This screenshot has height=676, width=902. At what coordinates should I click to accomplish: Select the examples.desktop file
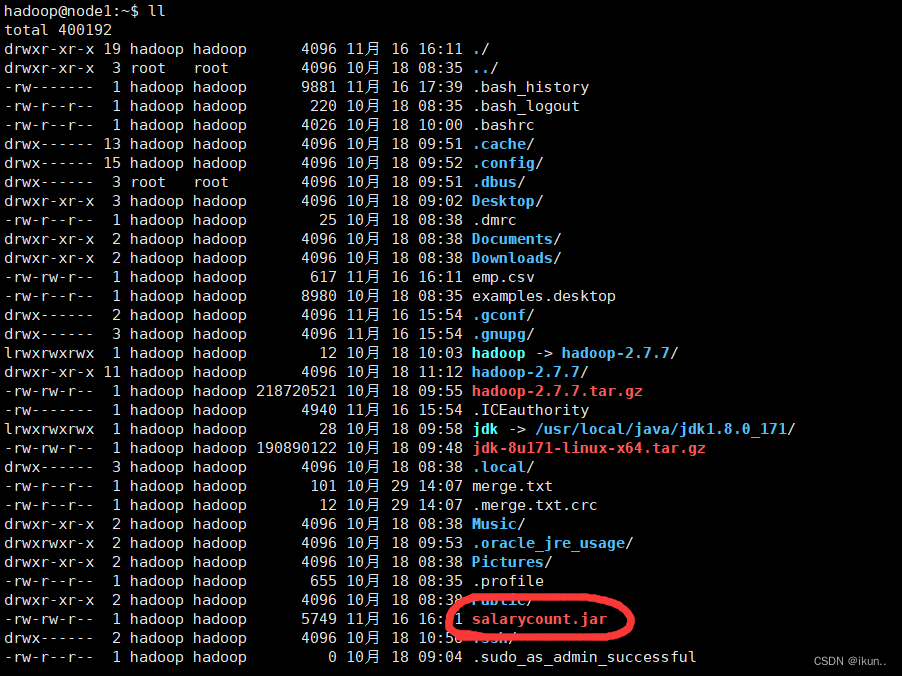coord(543,295)
